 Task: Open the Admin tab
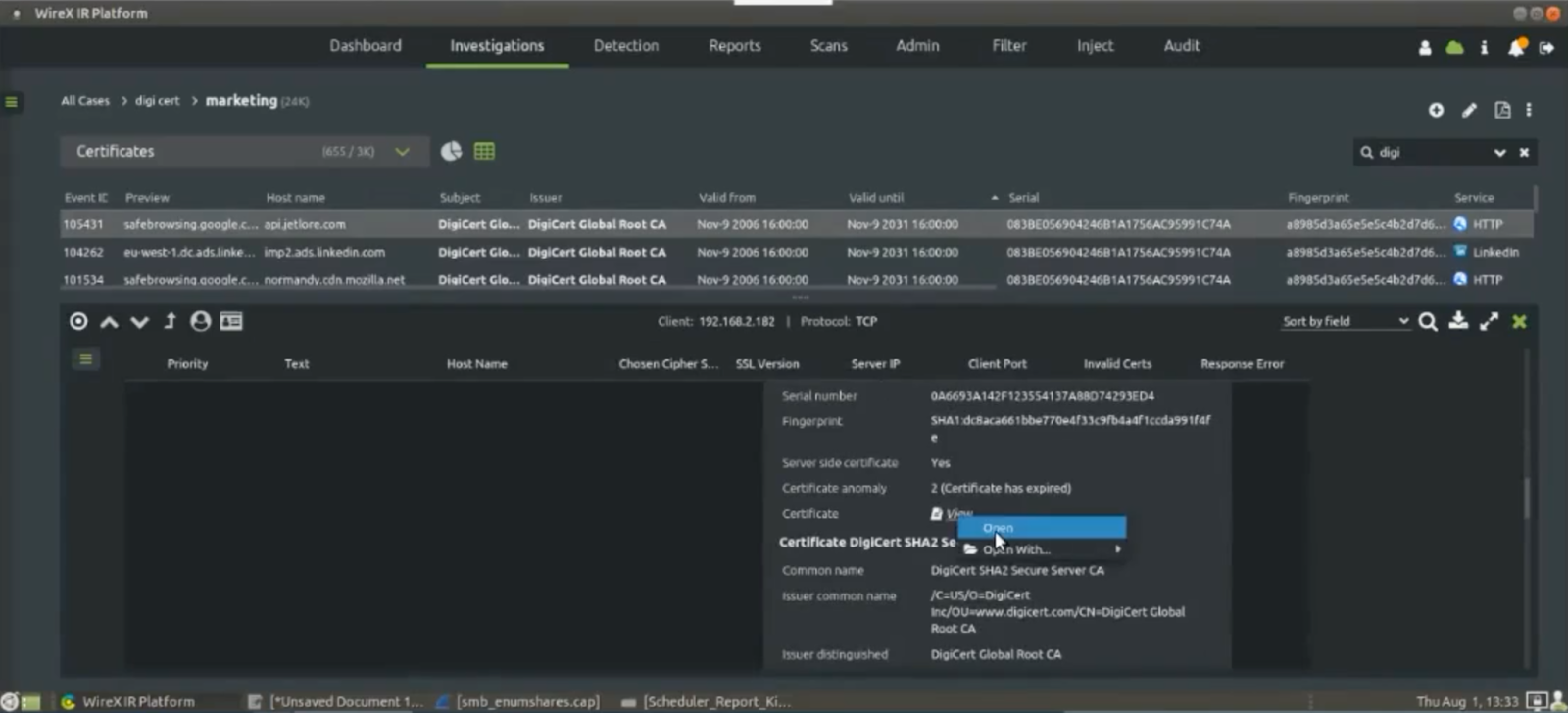[x=917, y=45]
